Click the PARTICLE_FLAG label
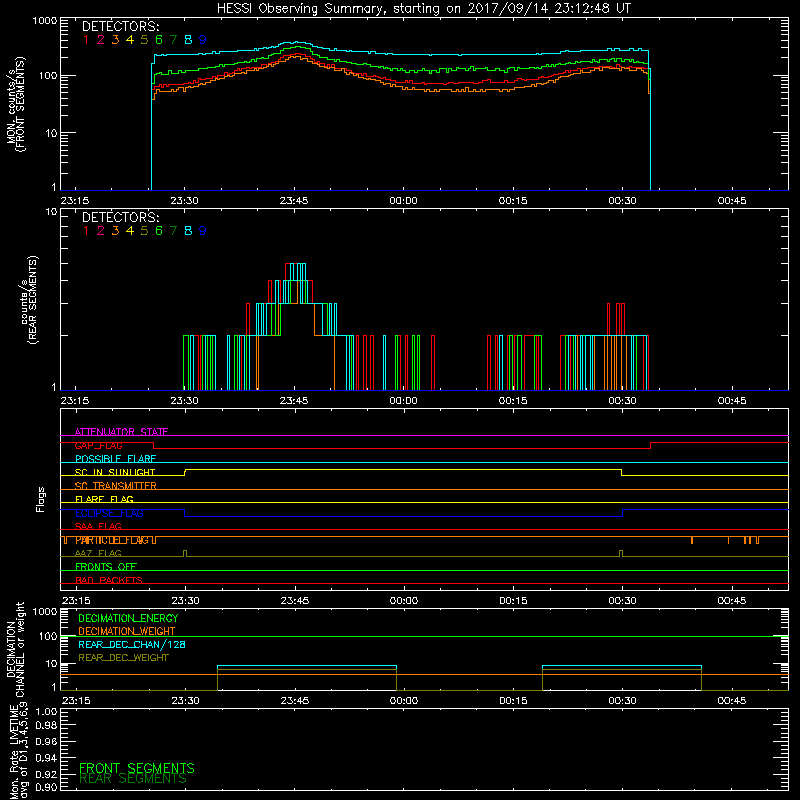 click(112, 540)
